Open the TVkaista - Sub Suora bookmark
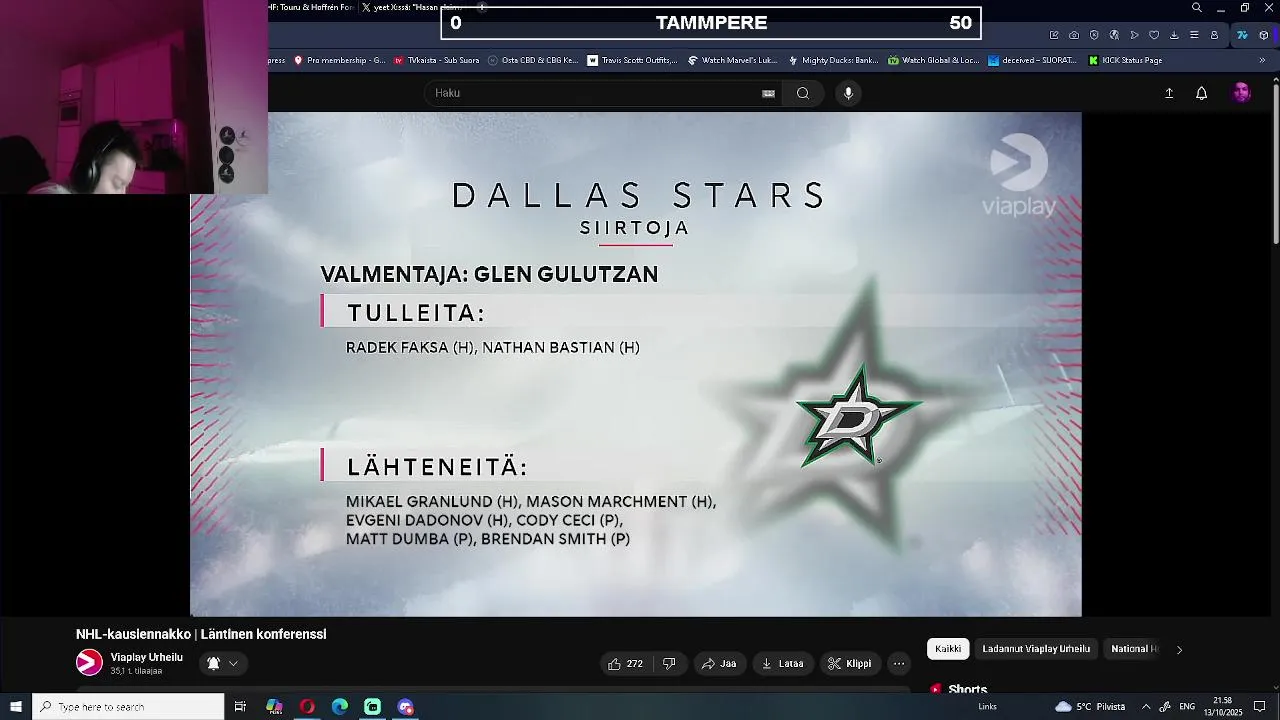Screen dimensions: 1280x720 pos(436,60)
